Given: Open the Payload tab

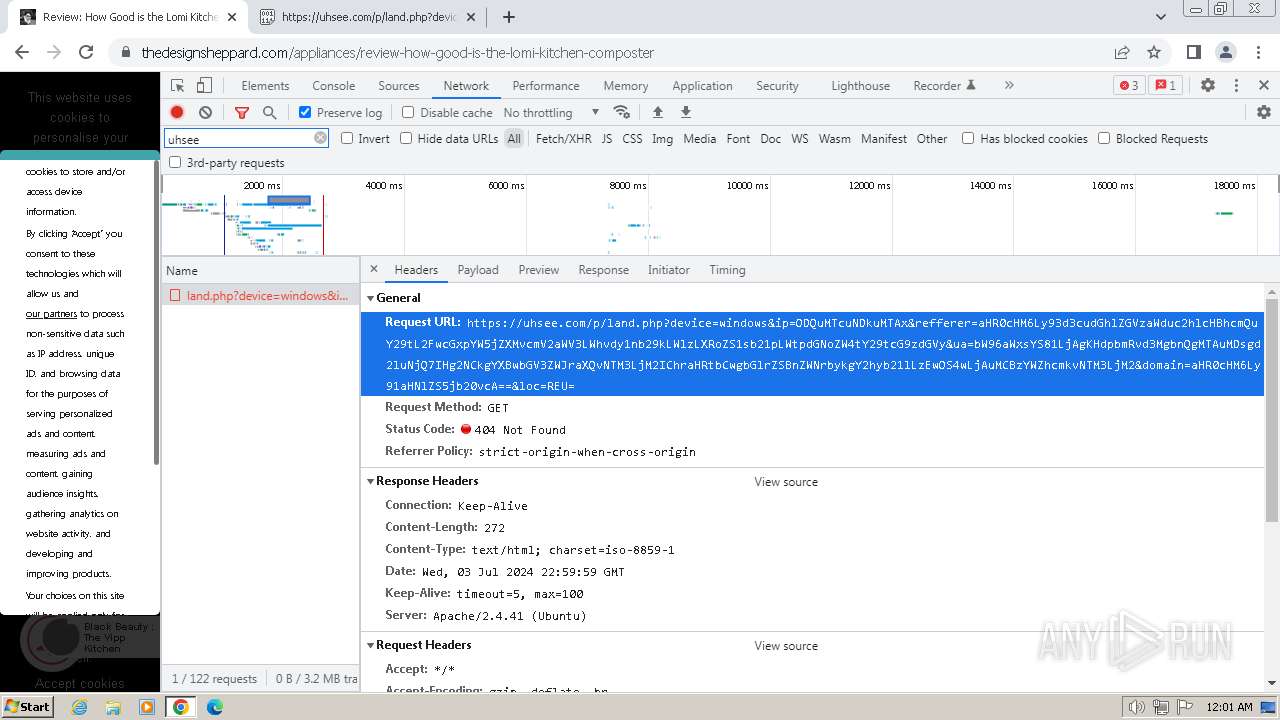Looking at the screenshot, I should pos(478,270).
